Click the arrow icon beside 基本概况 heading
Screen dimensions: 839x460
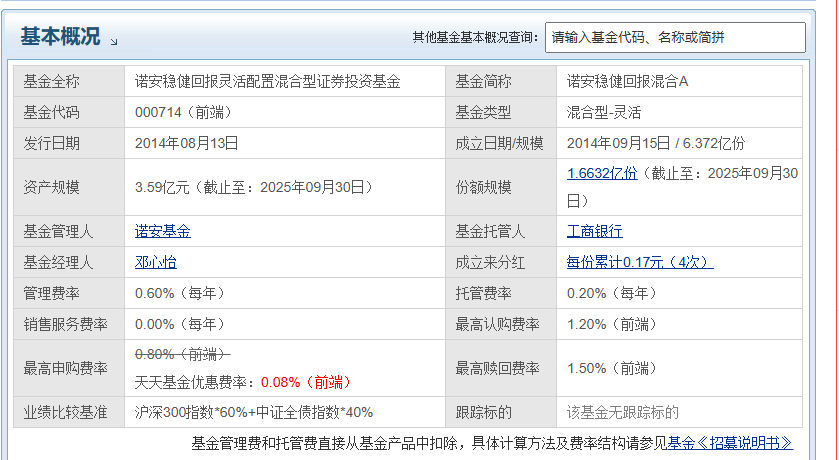point(114,41)
